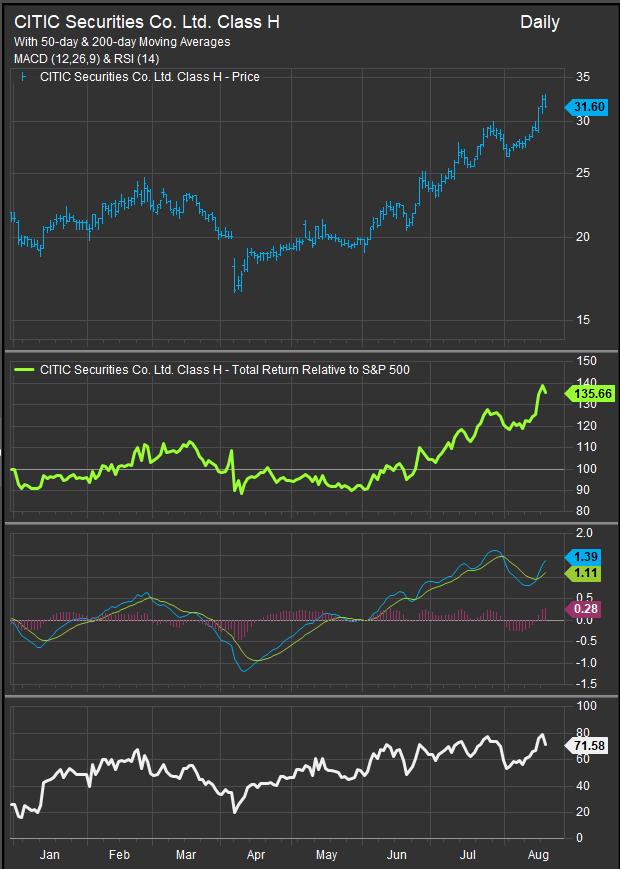The image size is (620, 869).
Task: Jump to the Apr marker on time axis
Action: point(255,856)
